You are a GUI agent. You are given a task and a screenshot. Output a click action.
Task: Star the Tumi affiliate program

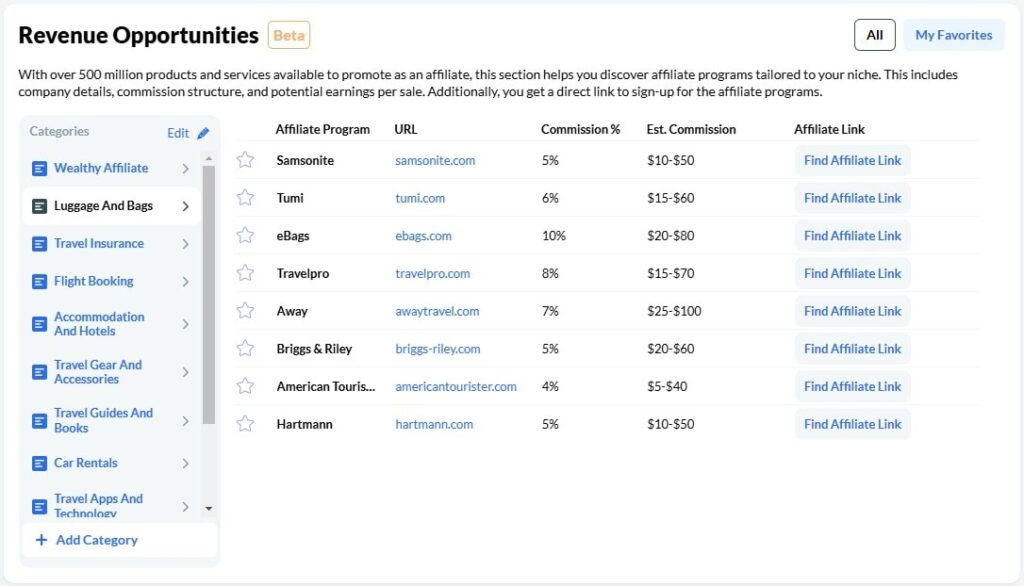245,197
